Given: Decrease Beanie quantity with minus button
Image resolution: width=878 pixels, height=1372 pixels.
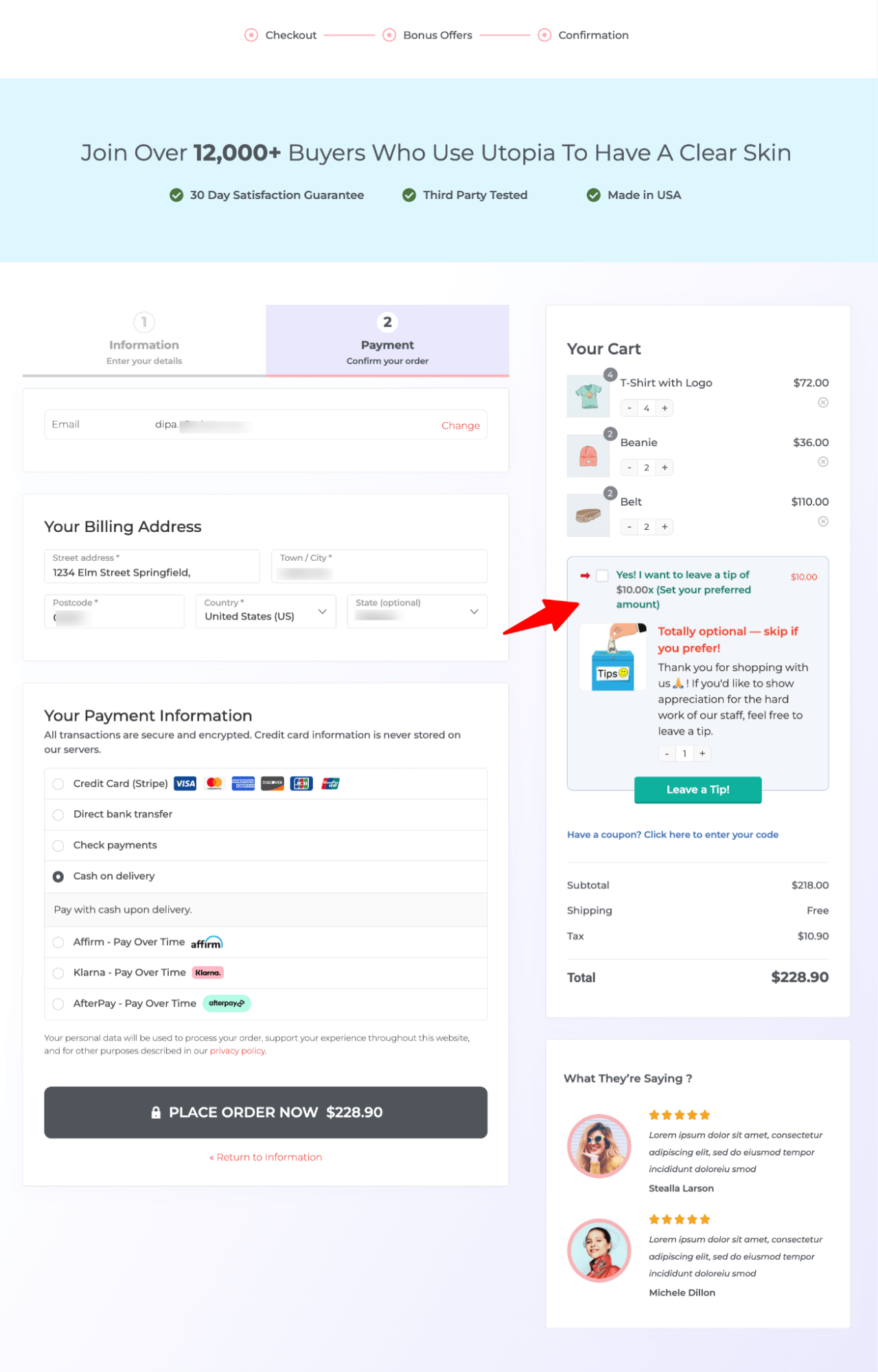Looking at the screenshot, I should tap(629, 468).
